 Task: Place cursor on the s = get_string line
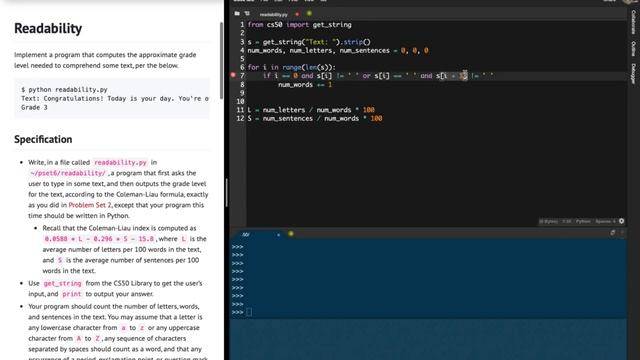click(309, 42)
